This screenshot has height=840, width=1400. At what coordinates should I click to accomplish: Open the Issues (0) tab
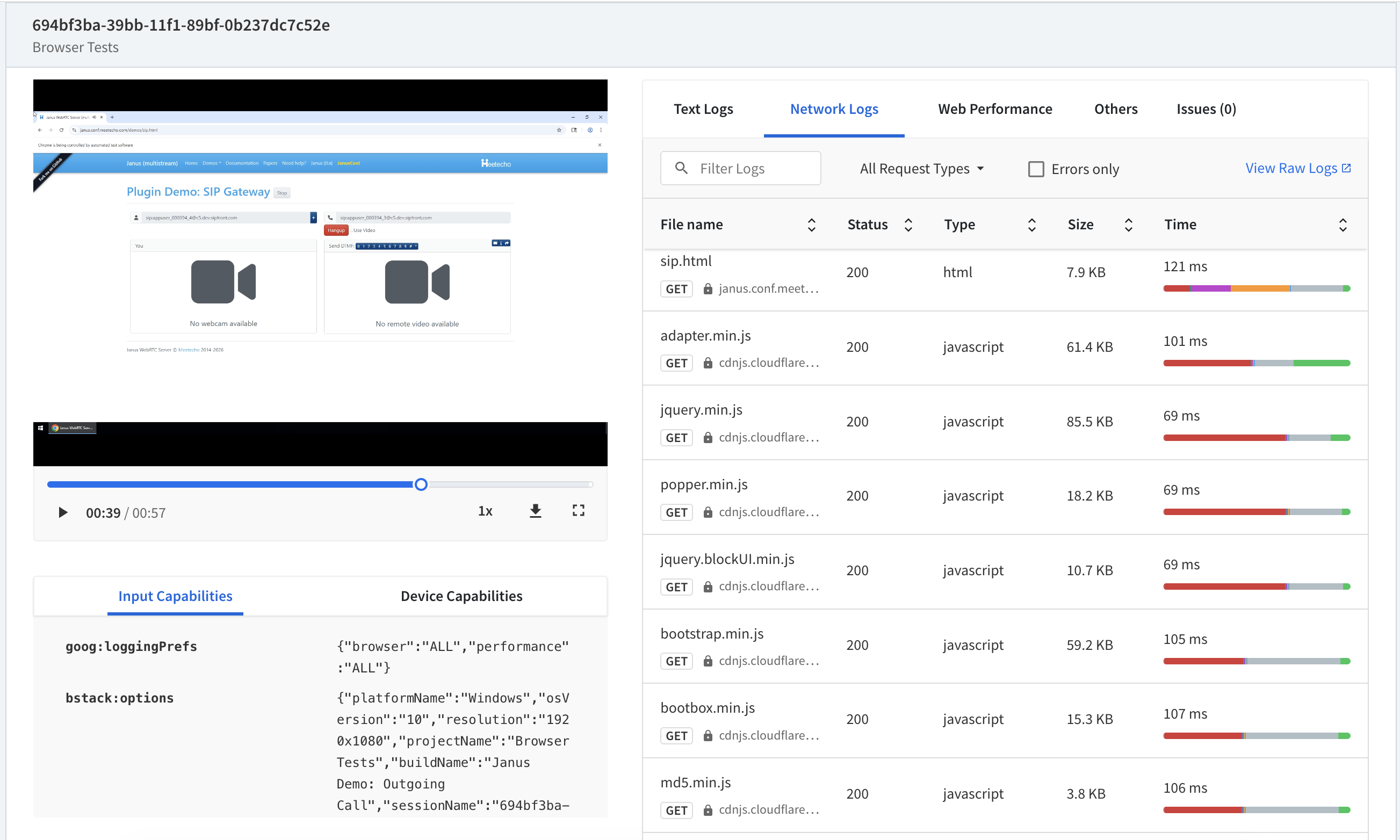pos(1206,108)
